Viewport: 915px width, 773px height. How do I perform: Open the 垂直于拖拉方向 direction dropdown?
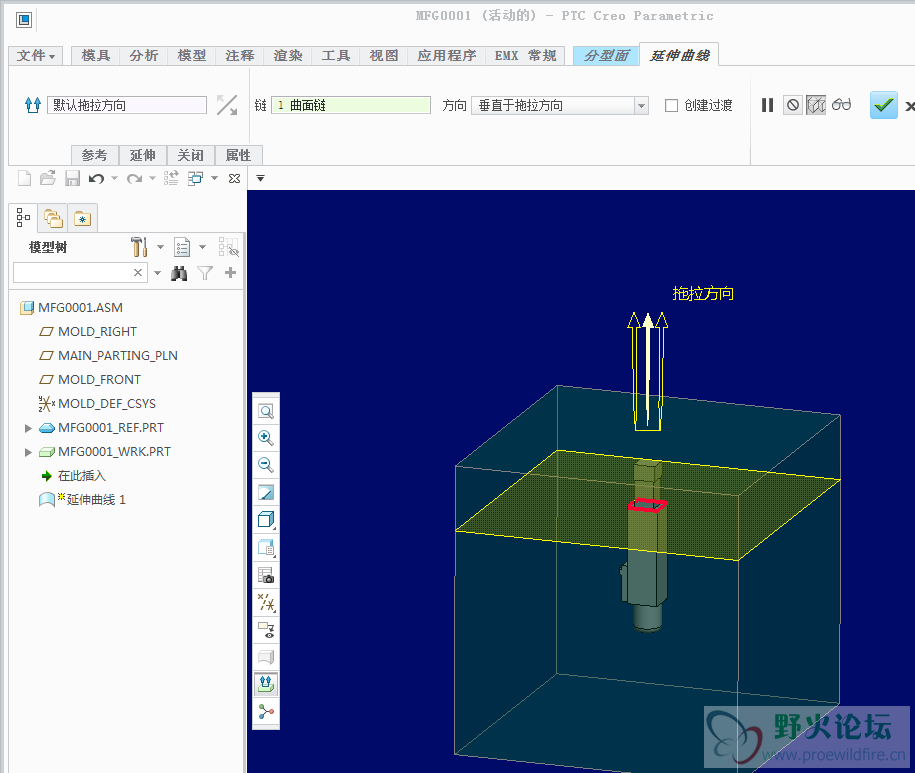[560, 106]
